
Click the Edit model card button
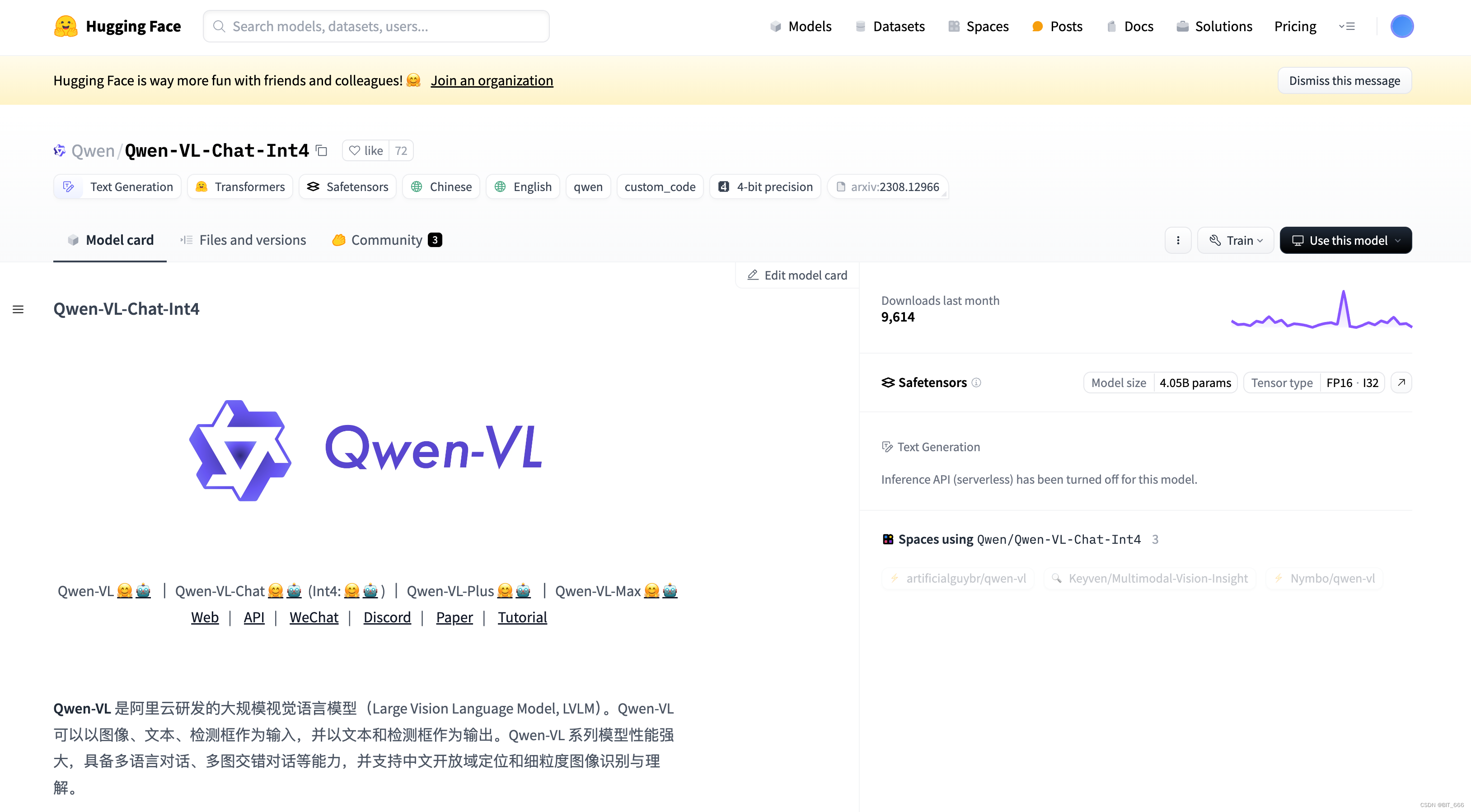pyautogui.click(x=796, y=275)
